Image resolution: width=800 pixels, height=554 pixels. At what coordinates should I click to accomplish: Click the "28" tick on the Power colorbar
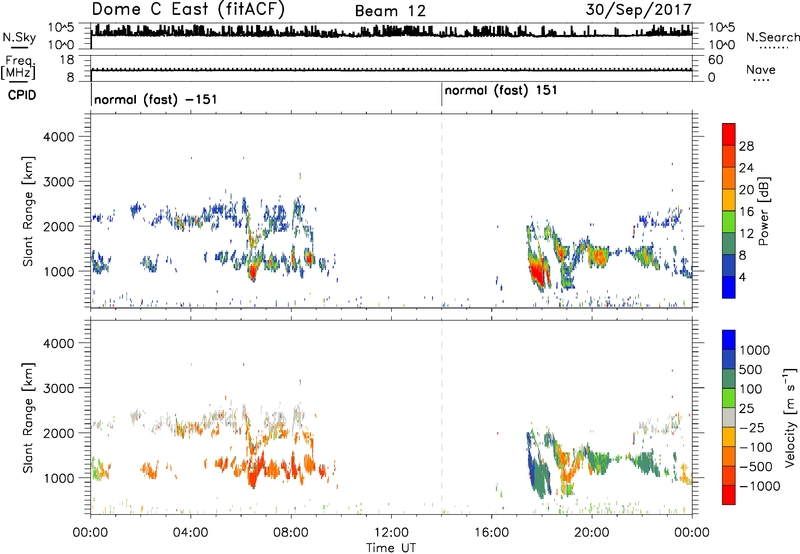tap(746, 146)
